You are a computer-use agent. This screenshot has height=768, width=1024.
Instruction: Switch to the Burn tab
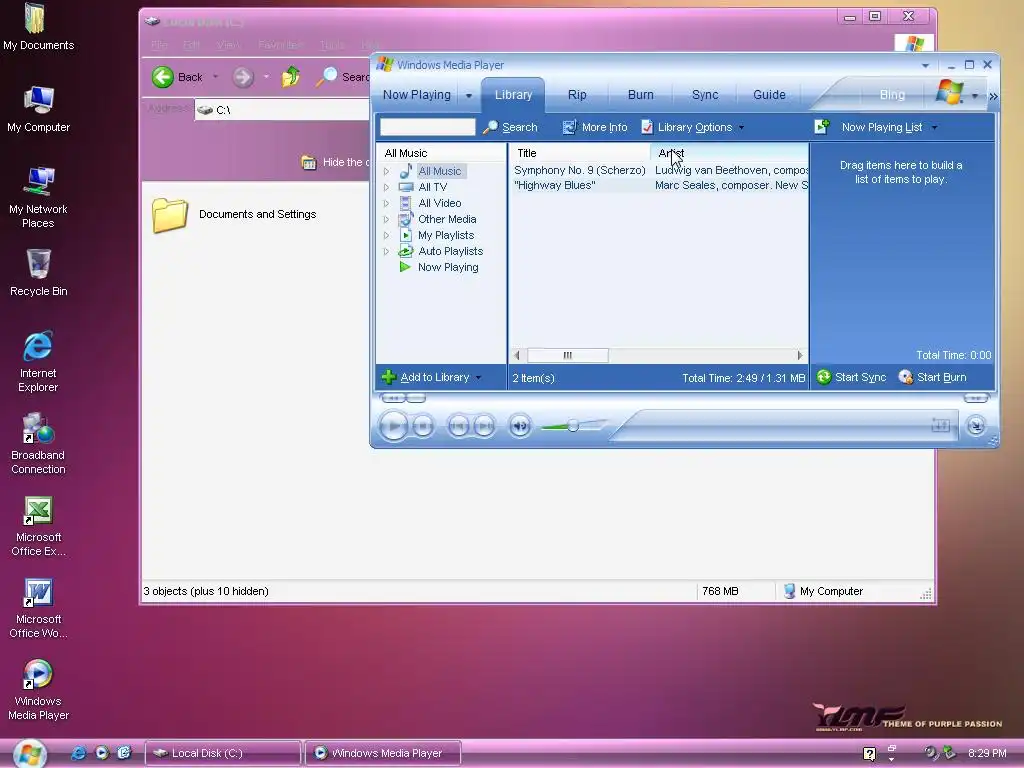[641, 95]
